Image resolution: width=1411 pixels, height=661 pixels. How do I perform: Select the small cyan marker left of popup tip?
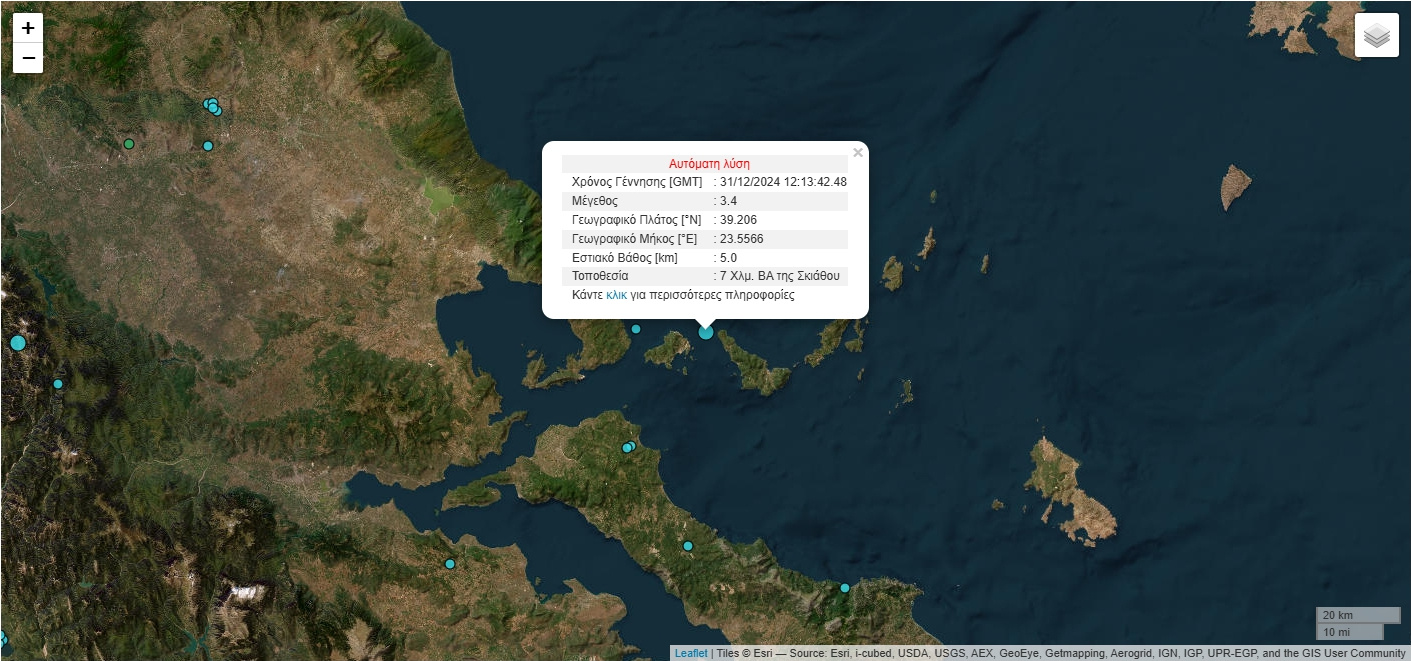pos(635,329)
